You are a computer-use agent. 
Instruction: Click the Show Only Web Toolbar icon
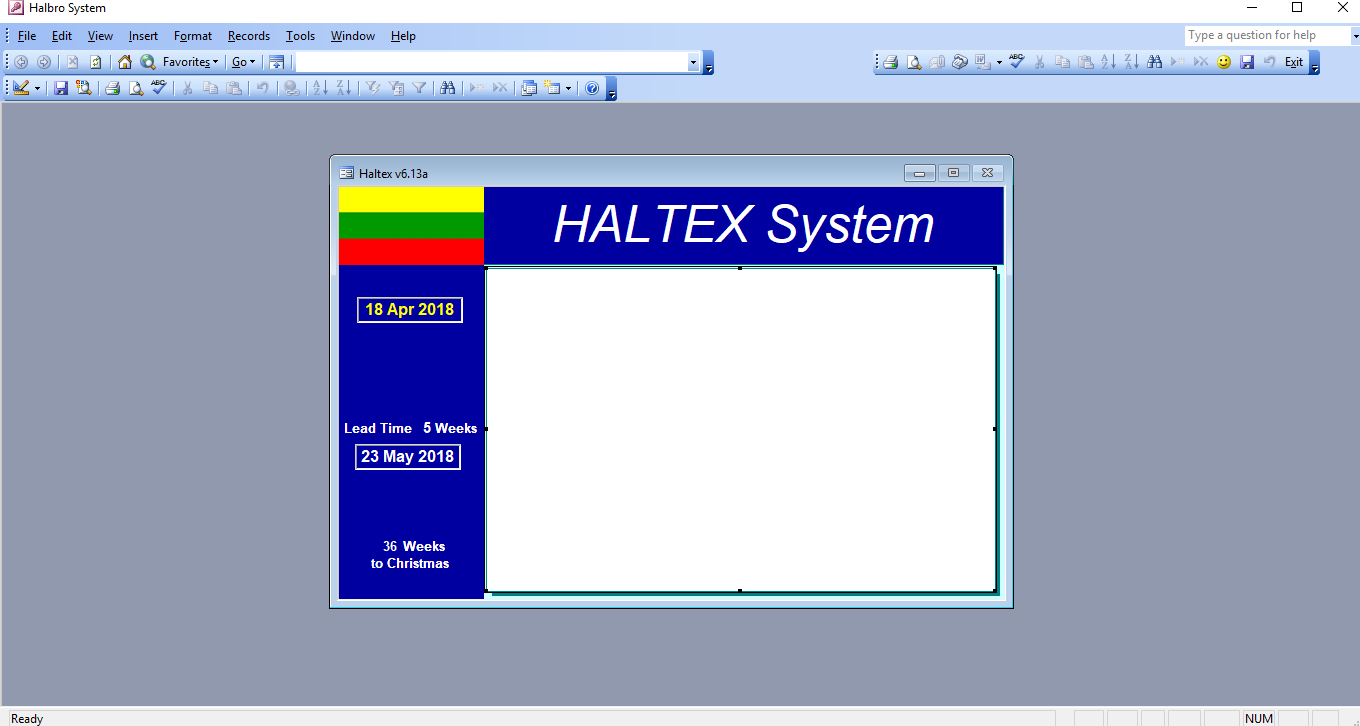(x=276, y=62)
